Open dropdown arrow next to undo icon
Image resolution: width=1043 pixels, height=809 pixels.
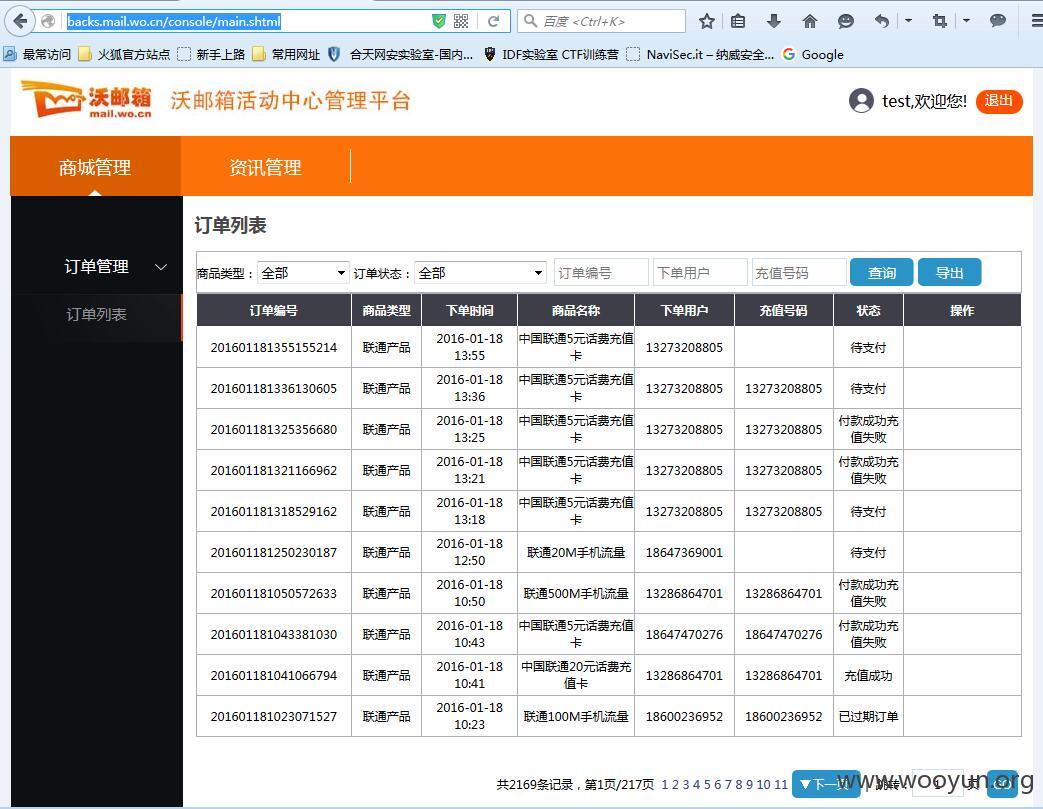(908, 21)
